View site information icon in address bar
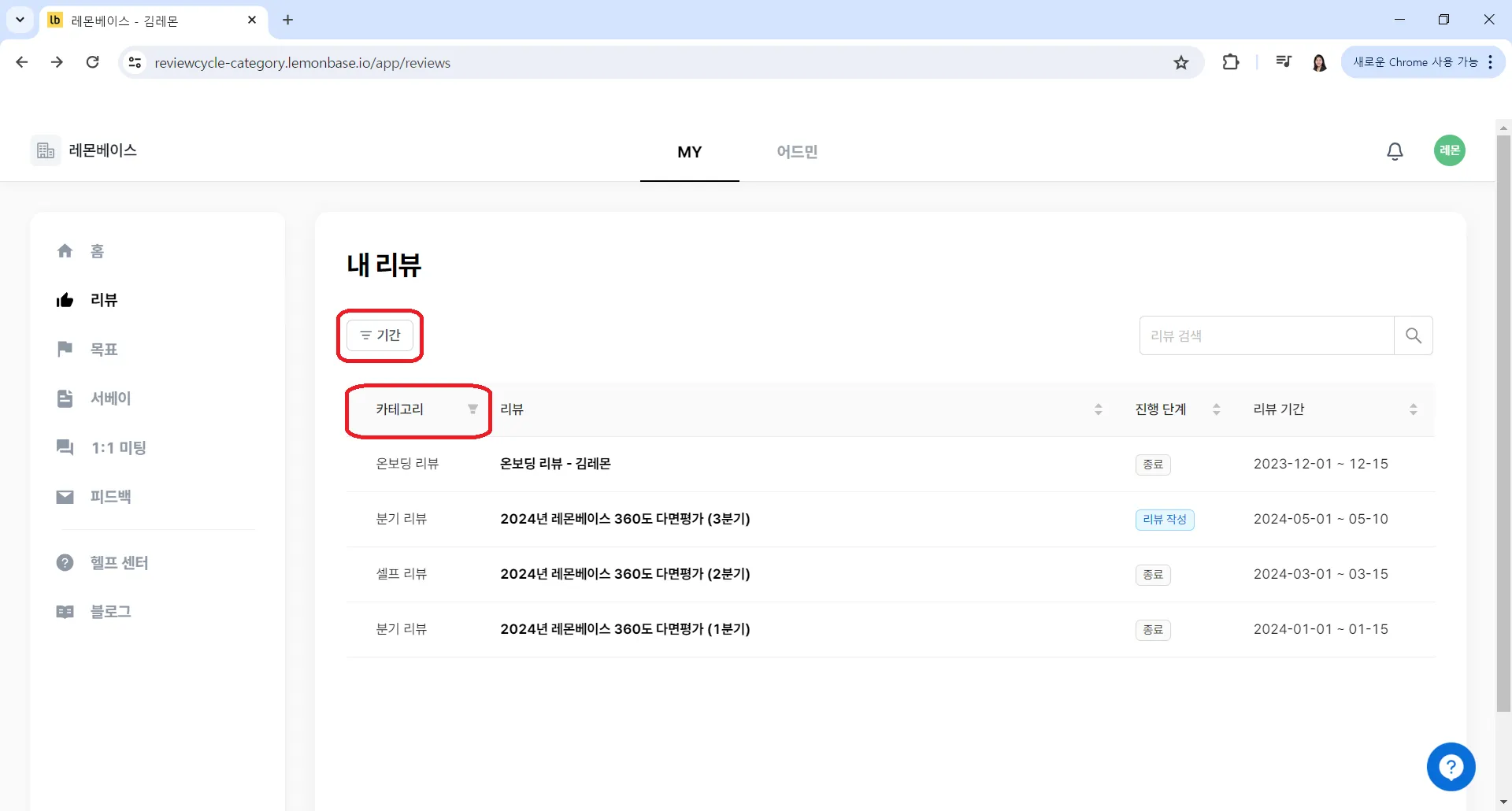 tap(135, 62)
